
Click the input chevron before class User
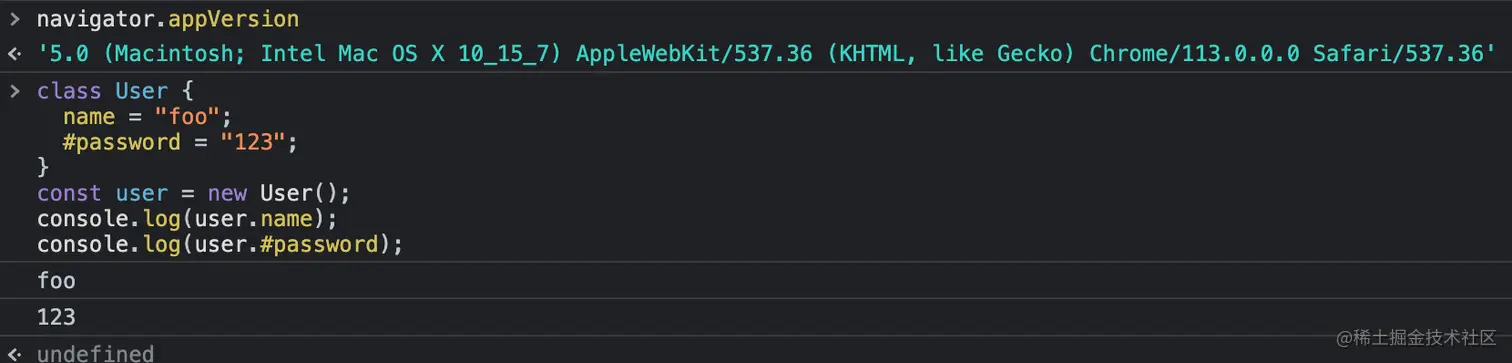tap(14, 91)
